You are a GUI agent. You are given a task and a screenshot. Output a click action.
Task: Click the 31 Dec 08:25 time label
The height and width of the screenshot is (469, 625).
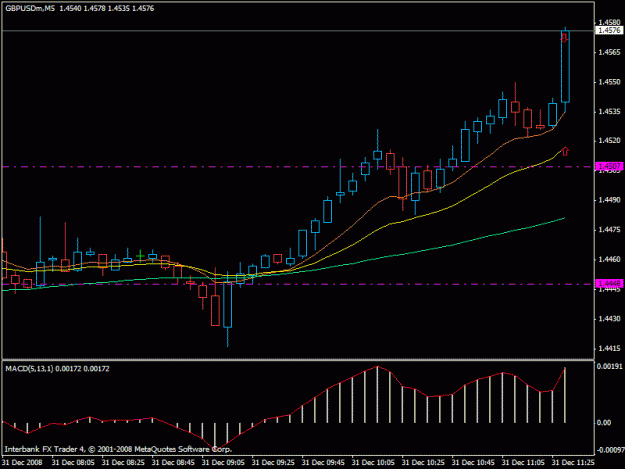pos(124,463)
